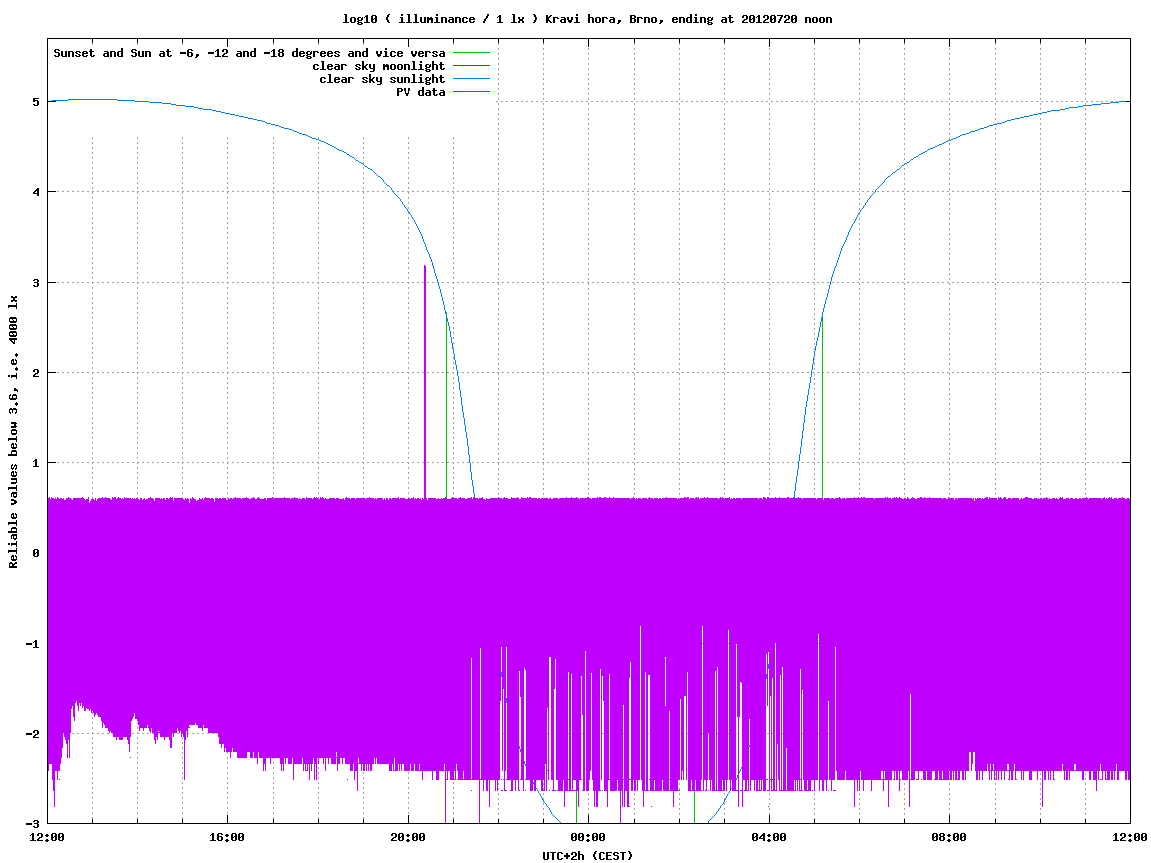Click the y-axis tick label -3
The height and width of the screenshot is (863, 1151).
[32, 824]
